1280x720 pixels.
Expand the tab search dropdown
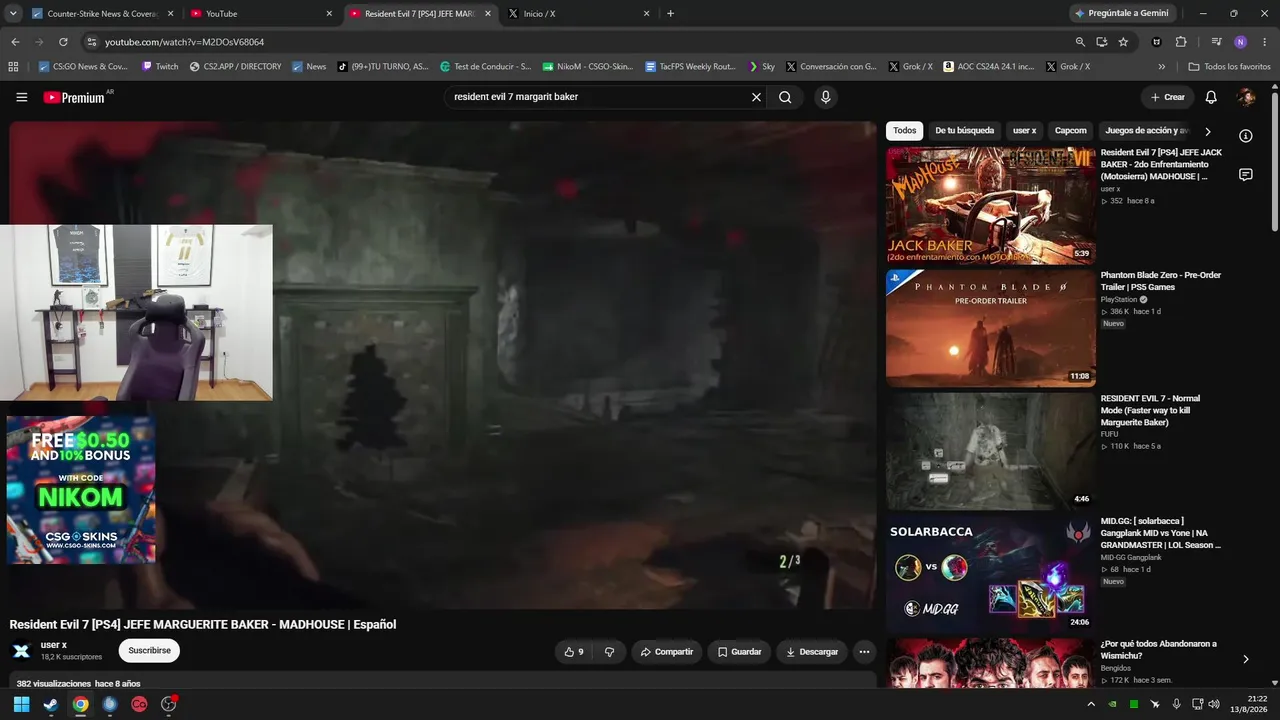pos(13,13)
